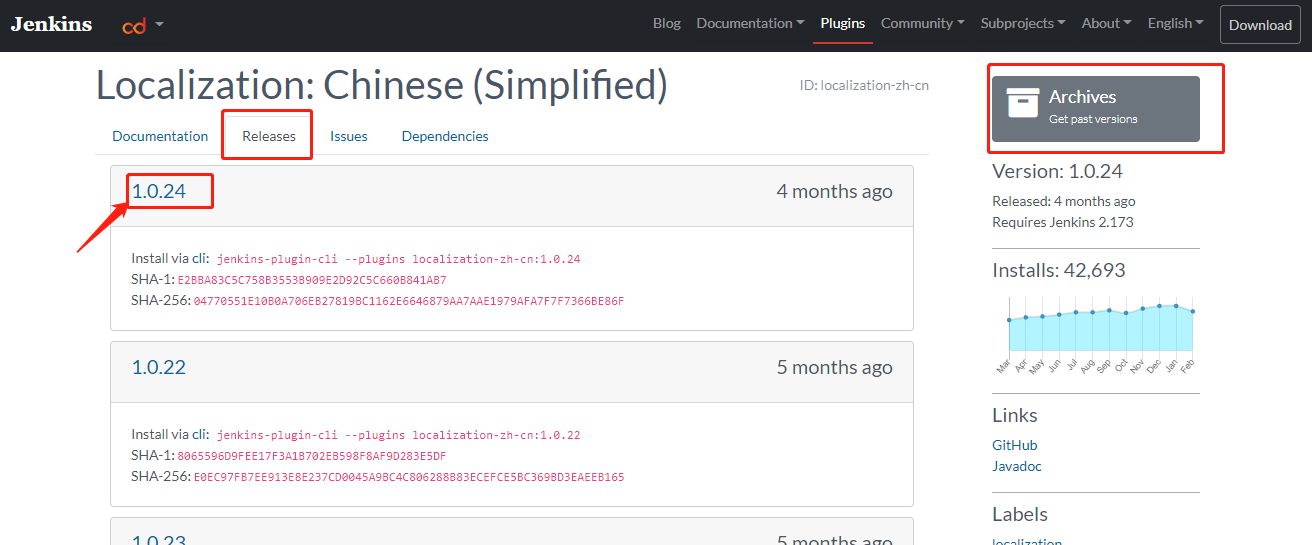
Task: Click the Jenkins logo in header
Action: click(x=51, y=24)
